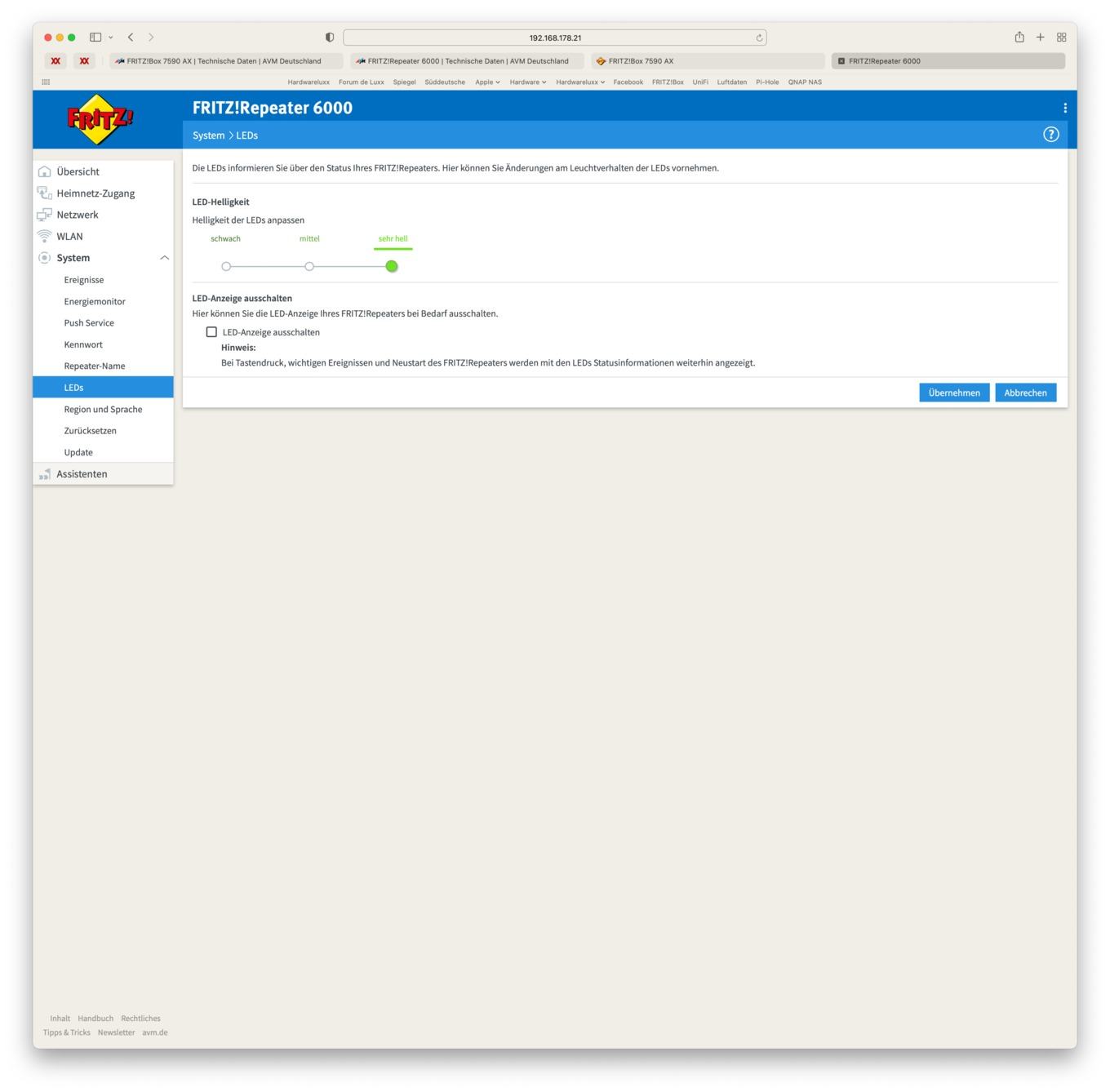Viewport: 1110px width, 1092px height.
Task: Open Apple bookmarks folder dropdown
Action: point(487,82)
